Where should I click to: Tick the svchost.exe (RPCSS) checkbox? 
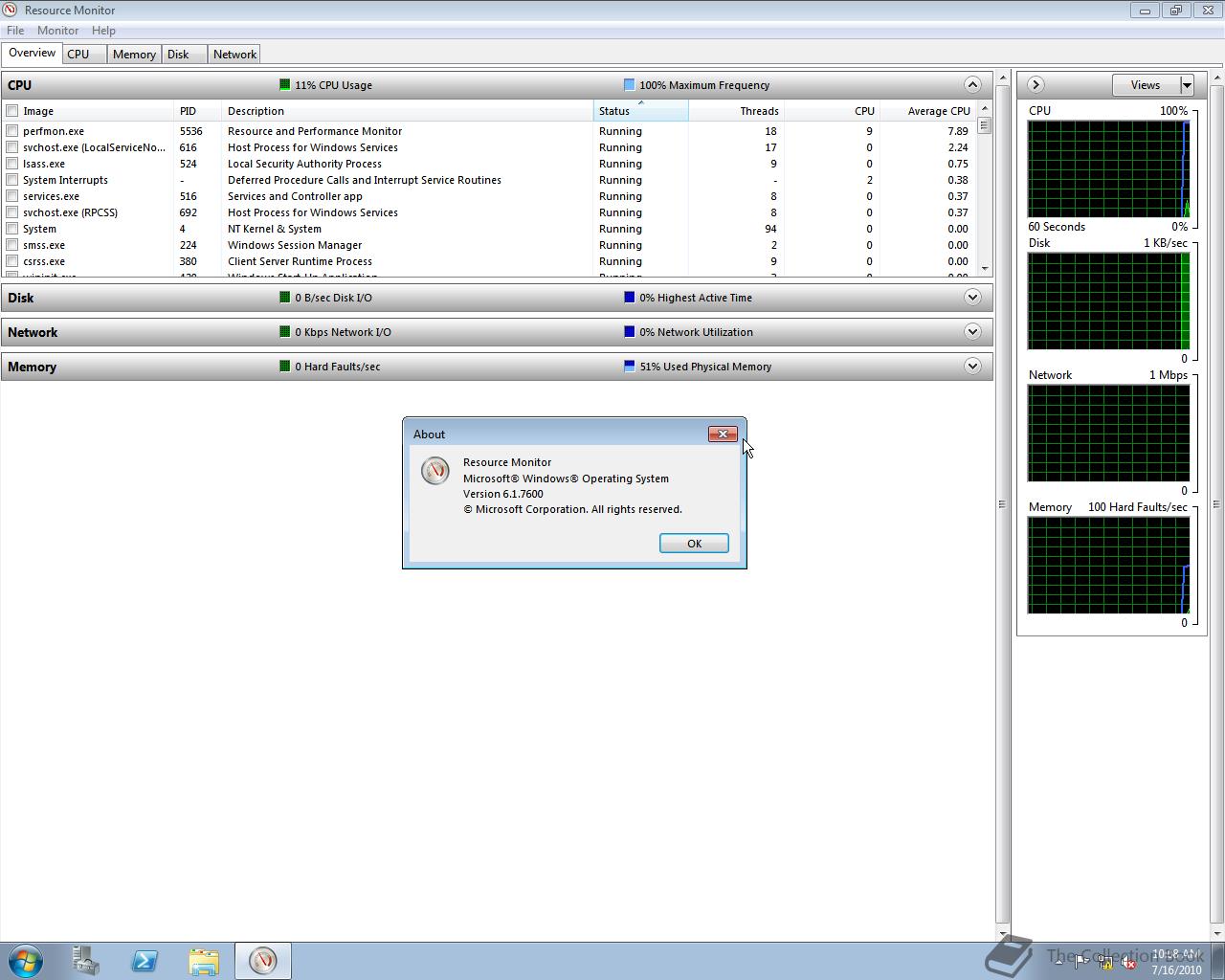[x=12, y=212]
